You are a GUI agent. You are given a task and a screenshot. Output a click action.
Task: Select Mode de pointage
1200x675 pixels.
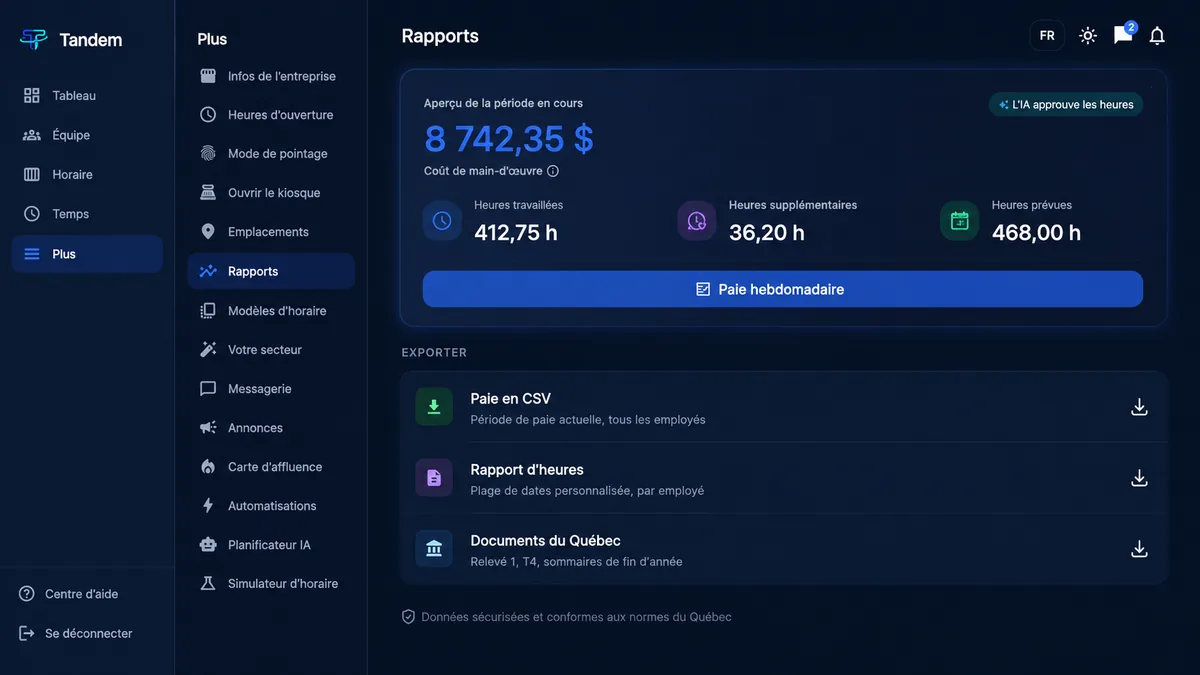(271, 154)
